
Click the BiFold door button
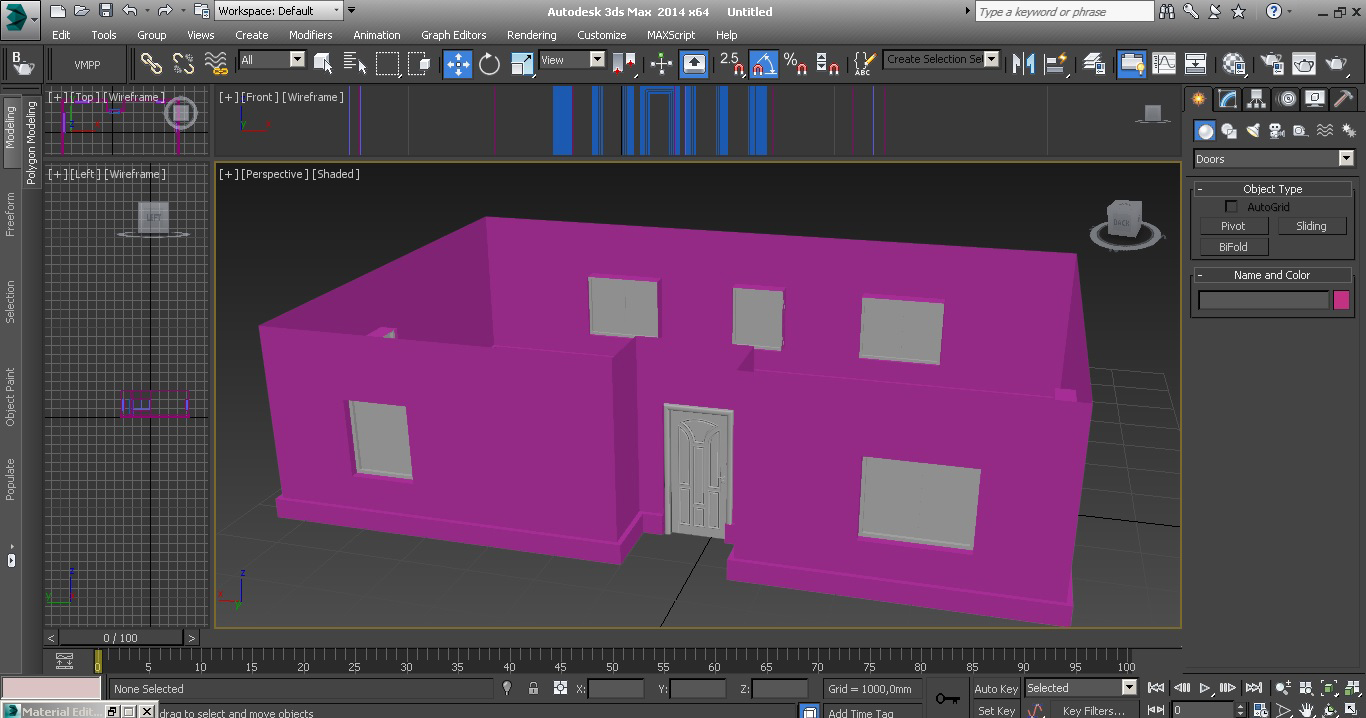[1233, 247]
